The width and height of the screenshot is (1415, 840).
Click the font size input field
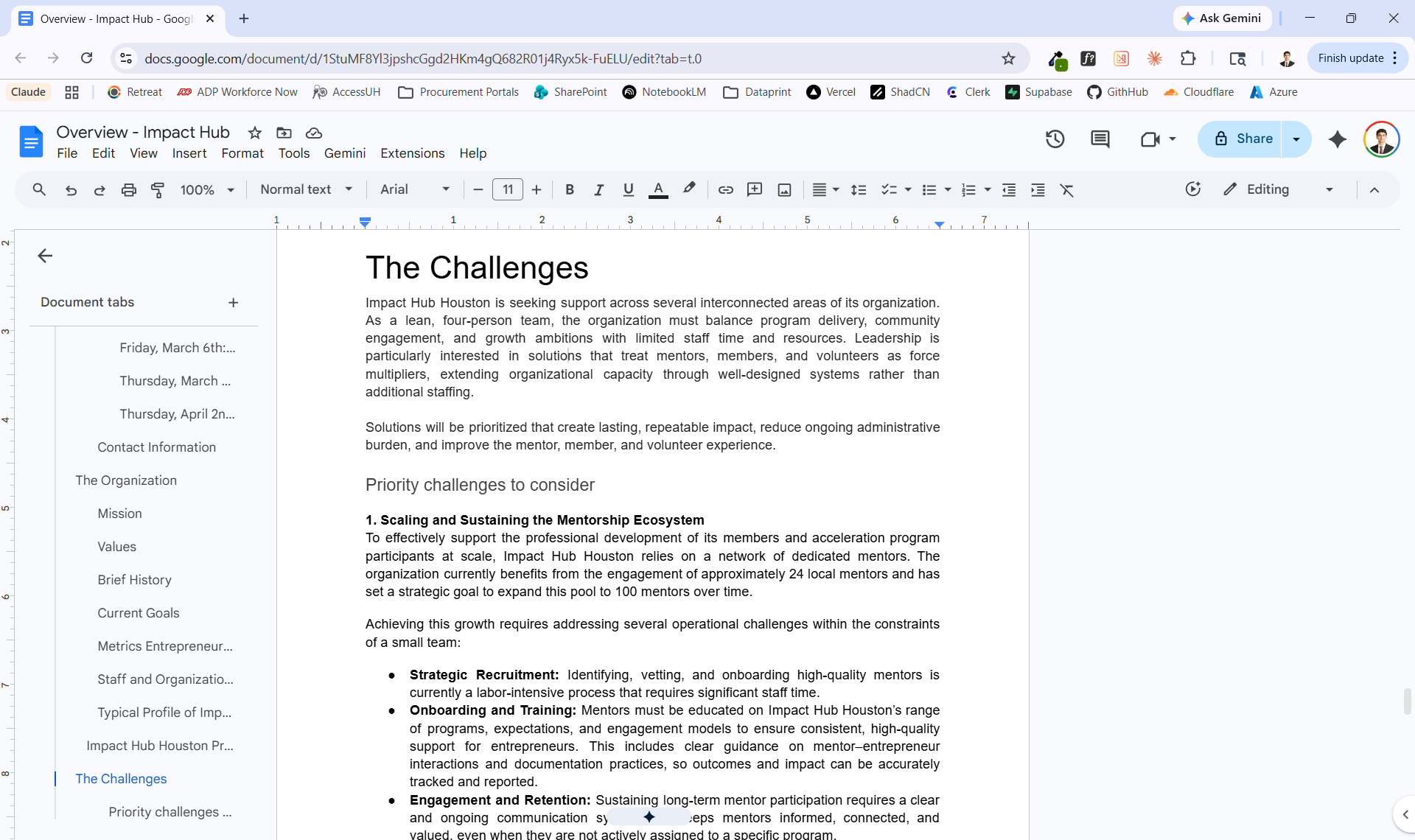508,189
